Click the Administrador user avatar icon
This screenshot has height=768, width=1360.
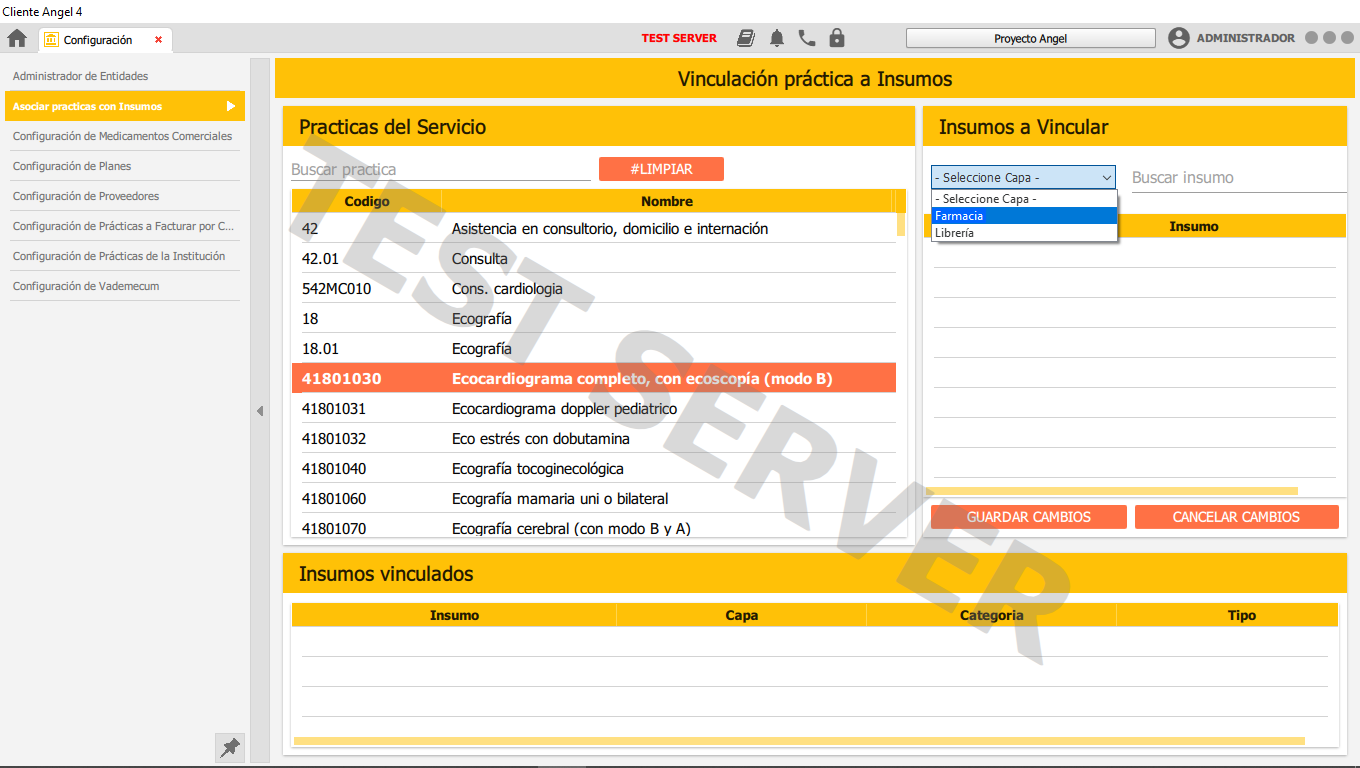1179,38
